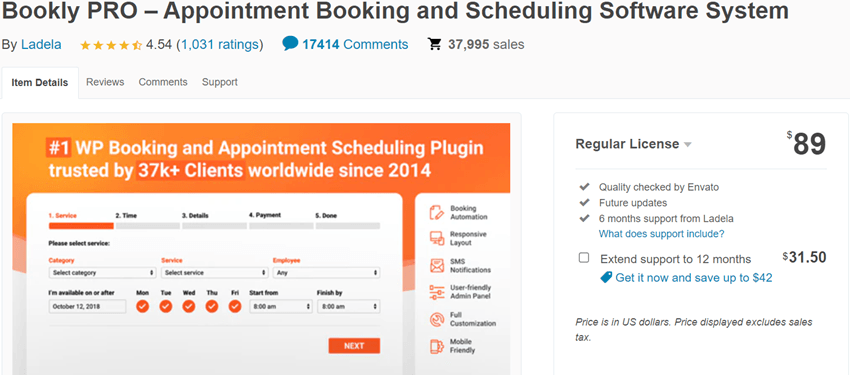Click the Responsive Layout icon in preview
Screen dimensions: 850x375
pos(436,238)
